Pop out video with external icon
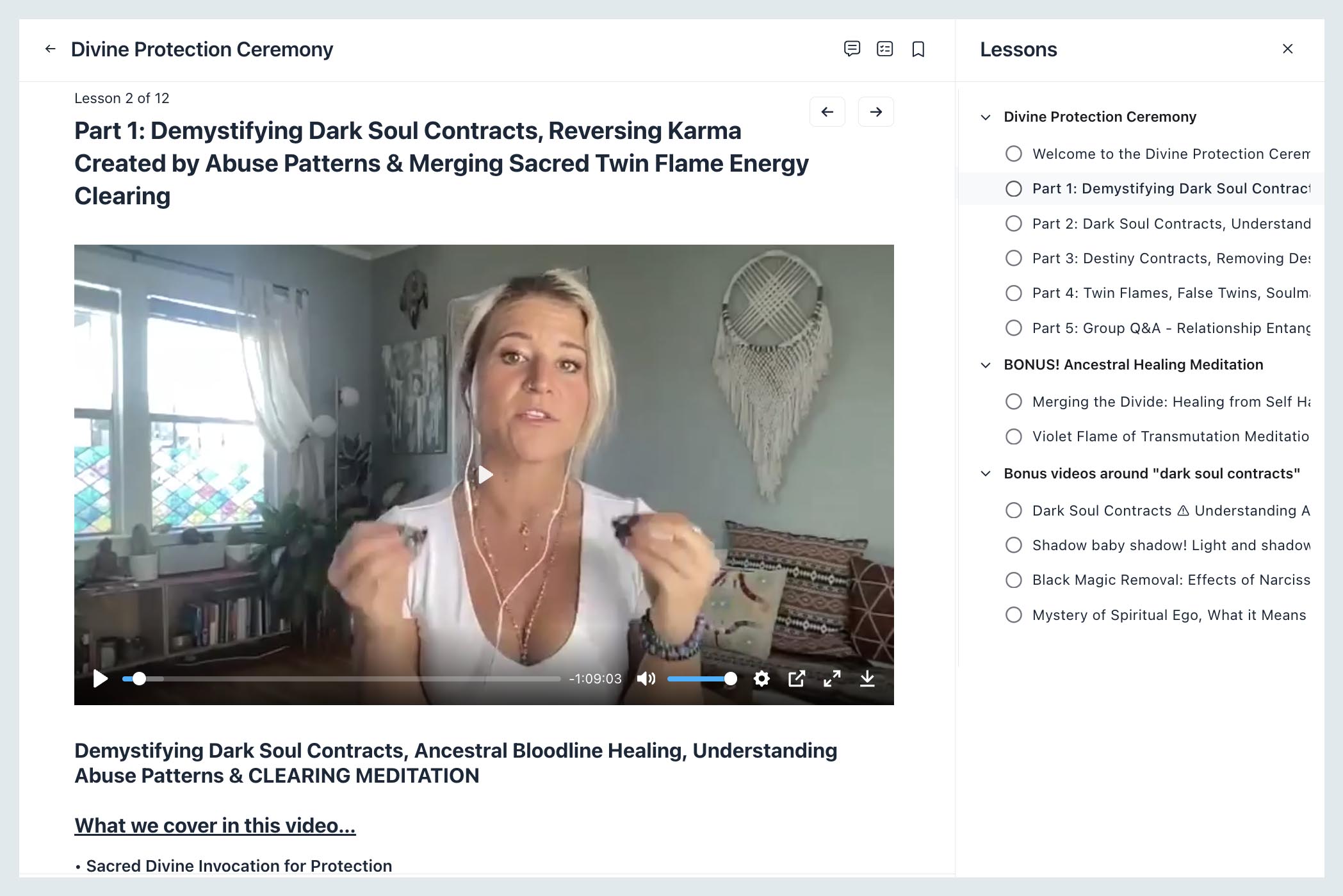 (797, 679)
